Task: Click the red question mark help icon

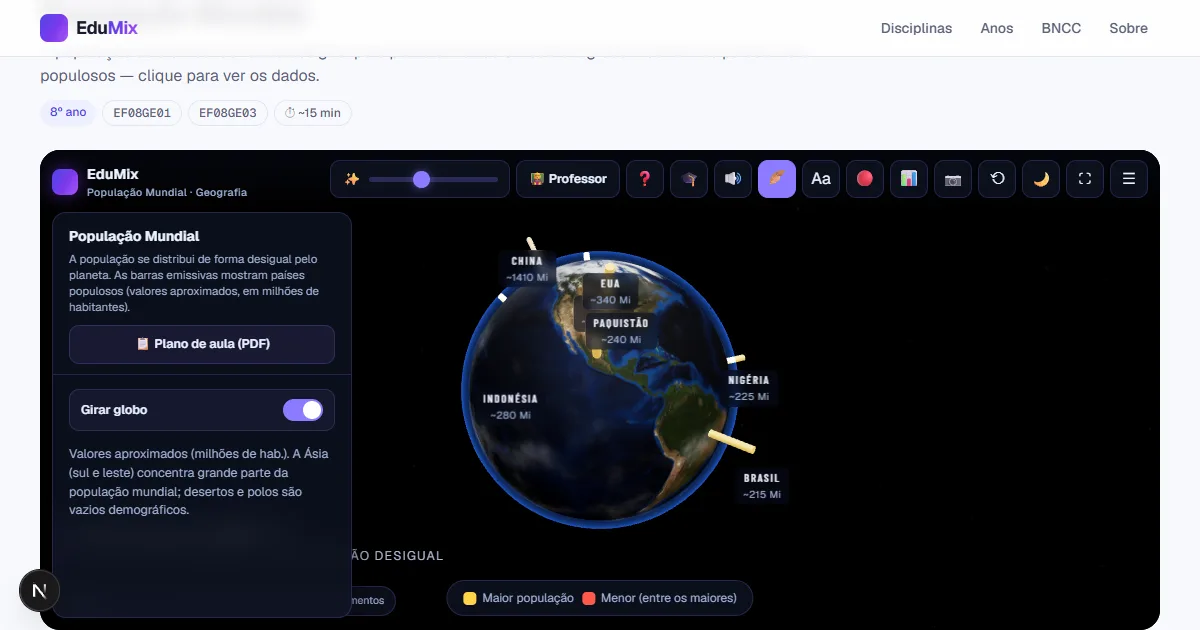Action: coord(645,179)
